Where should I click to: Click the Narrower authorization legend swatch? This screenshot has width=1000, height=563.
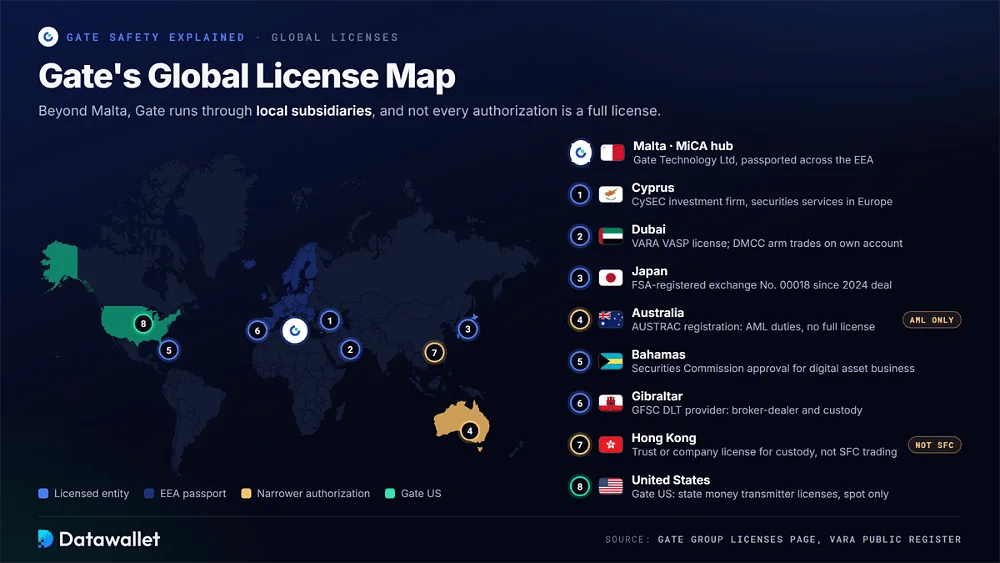[x=246, y=494]
